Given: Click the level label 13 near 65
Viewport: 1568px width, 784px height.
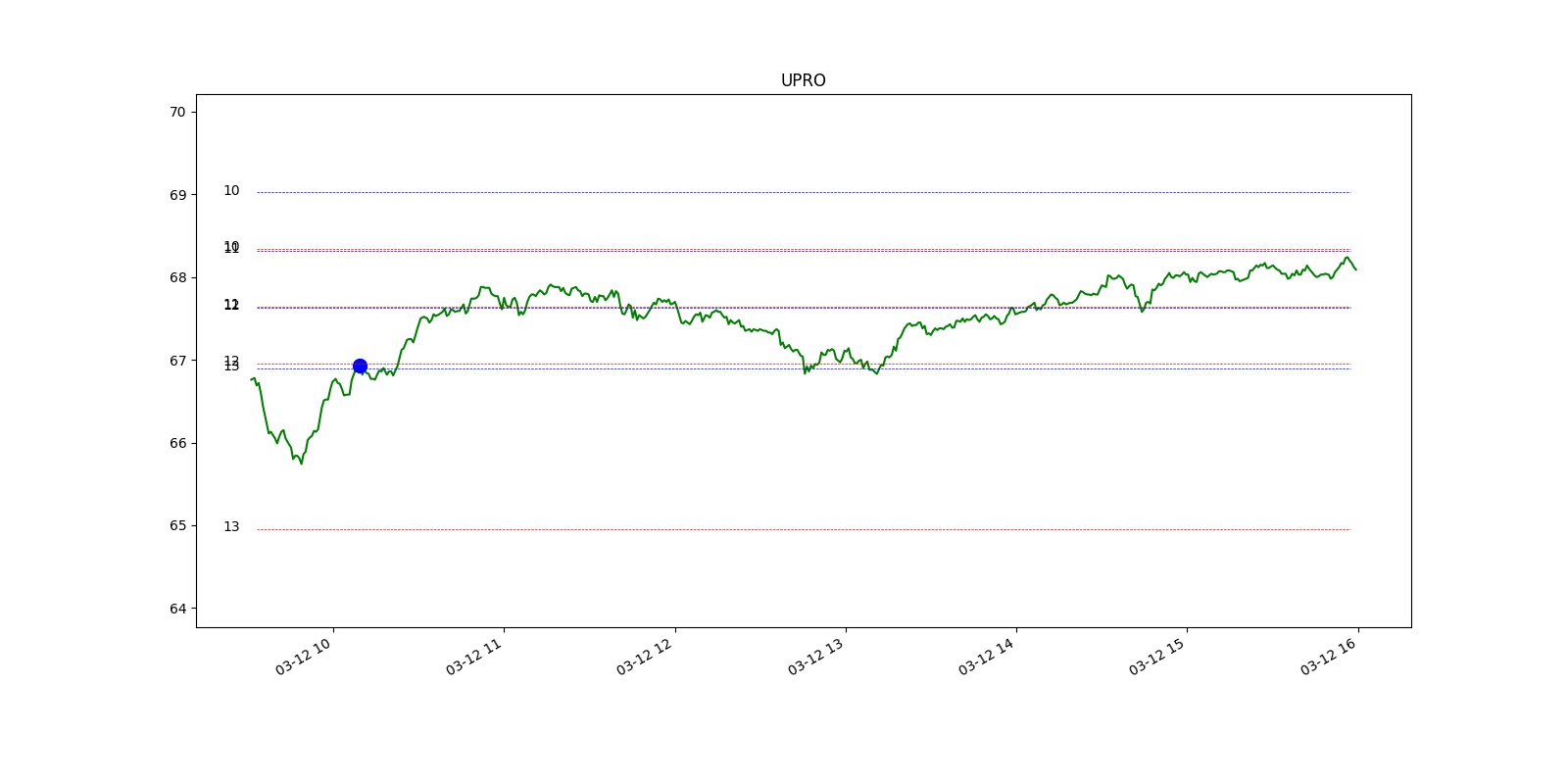Looking at the screenshot, I should (x=231, y=526).
